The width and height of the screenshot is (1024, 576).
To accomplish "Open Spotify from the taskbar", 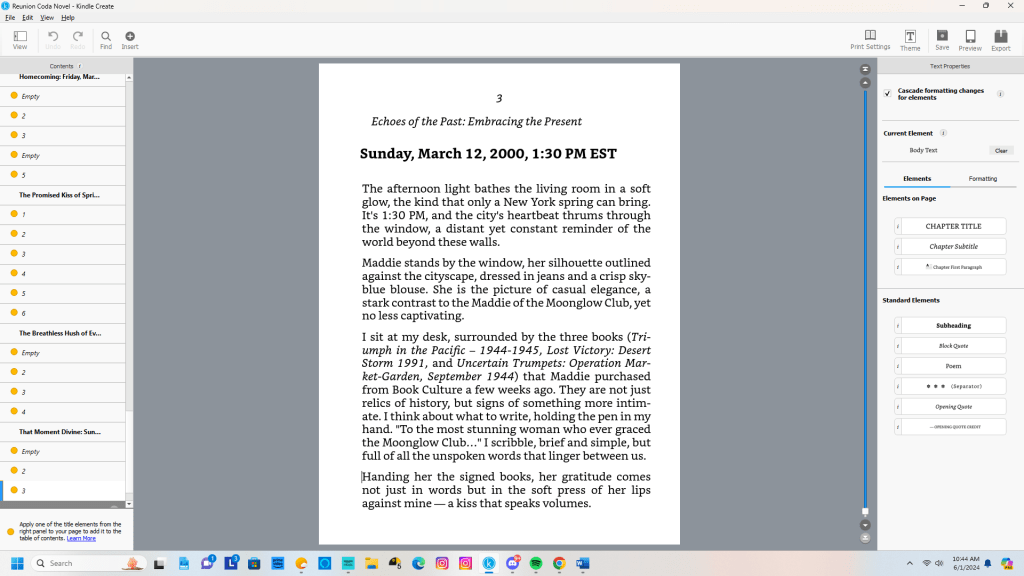I will pos(536,564).
